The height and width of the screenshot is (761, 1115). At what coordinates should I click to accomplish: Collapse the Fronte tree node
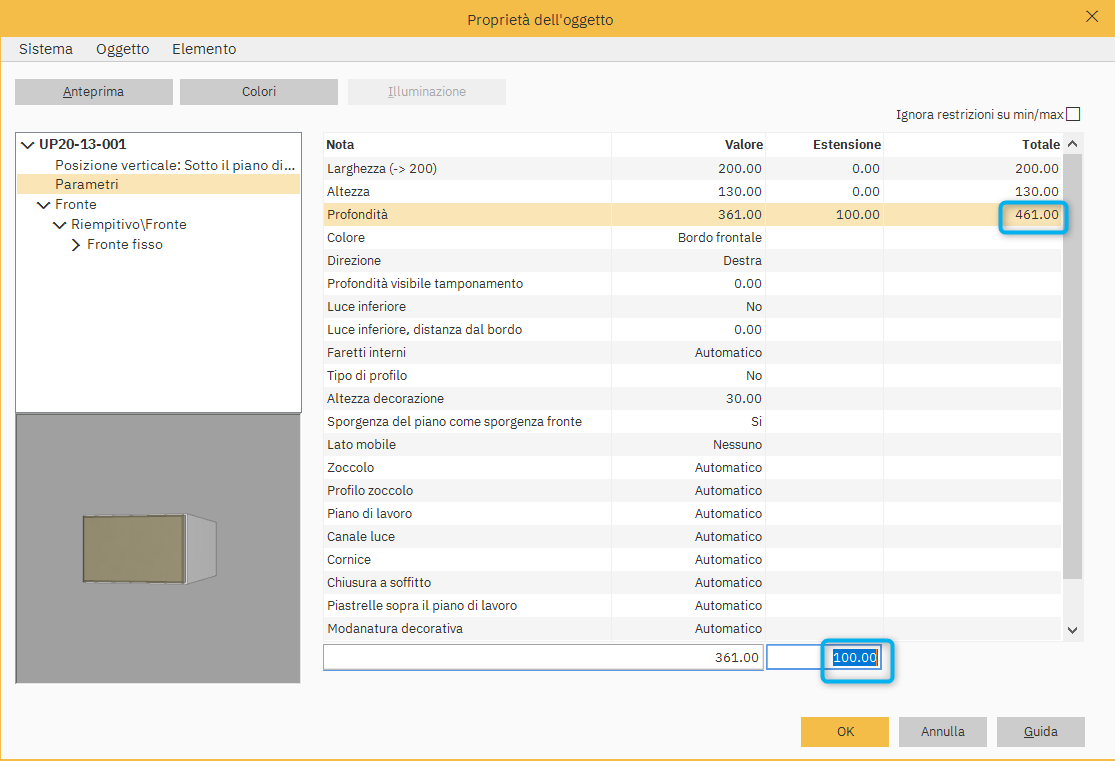click(43, 205)
